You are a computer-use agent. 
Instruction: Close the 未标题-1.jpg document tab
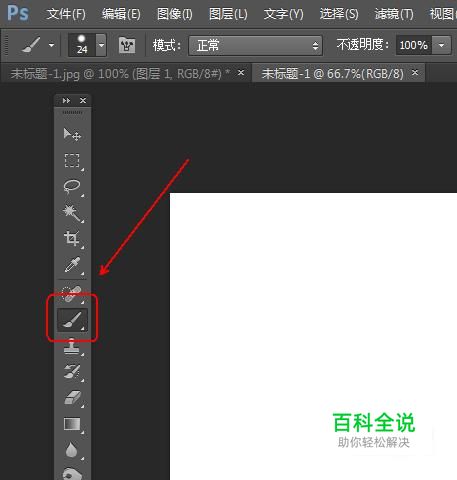pyautogui.click(x=241, y=72)
